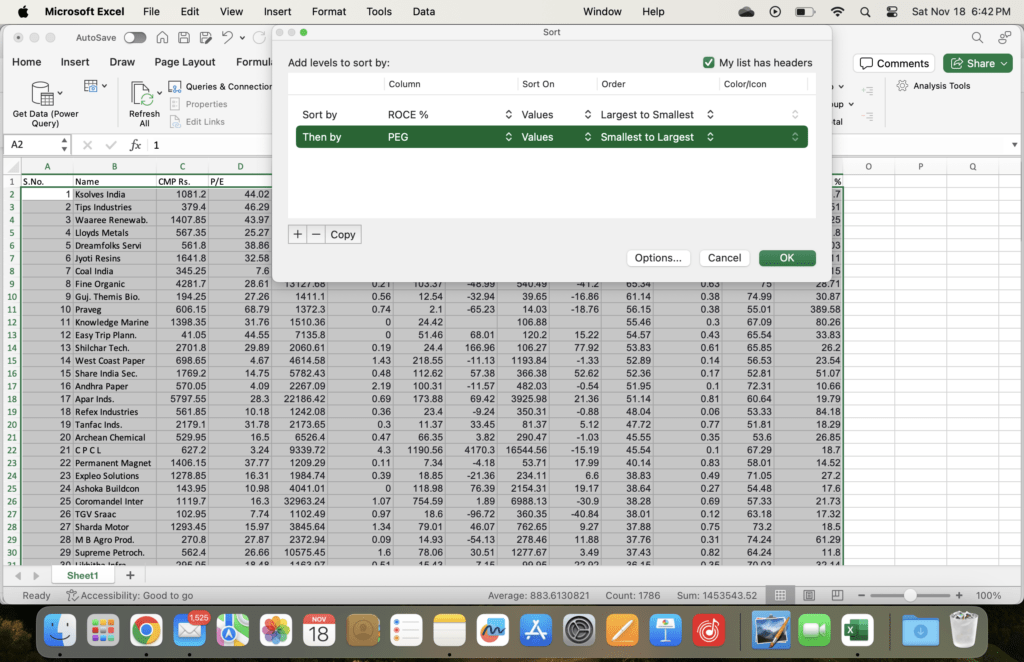Switch to the Page Layout ribbon tab

[x=185, y=62]
